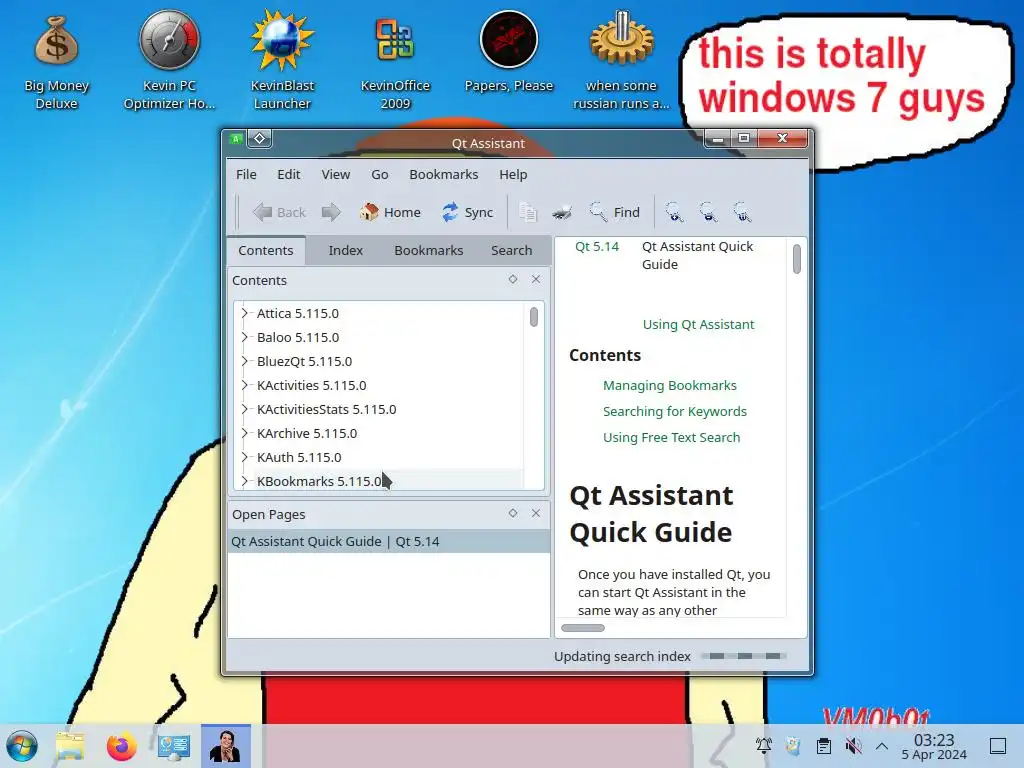Open Find in text tool
The width and height of the screenshot is (1024, 768).
coord(614,212)
